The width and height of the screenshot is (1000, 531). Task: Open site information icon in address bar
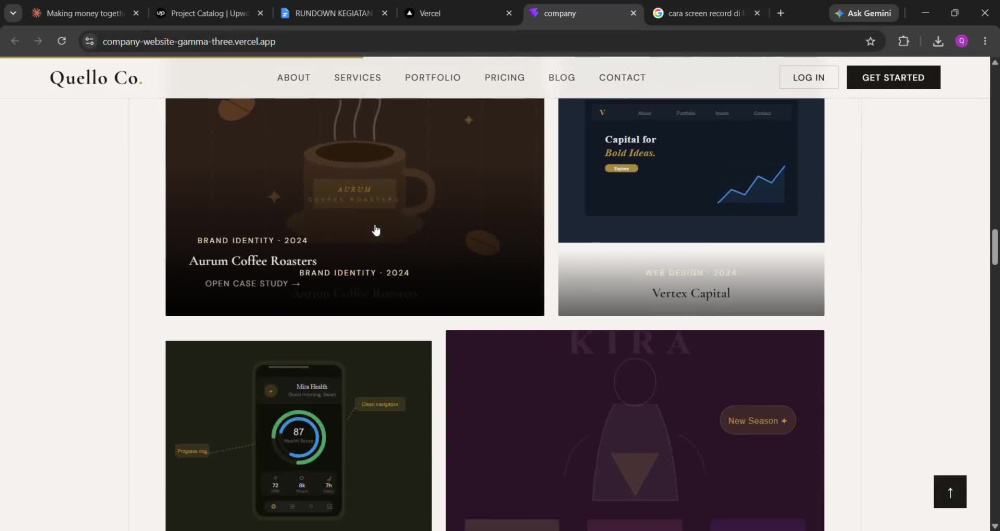click(x=90, y=41)
